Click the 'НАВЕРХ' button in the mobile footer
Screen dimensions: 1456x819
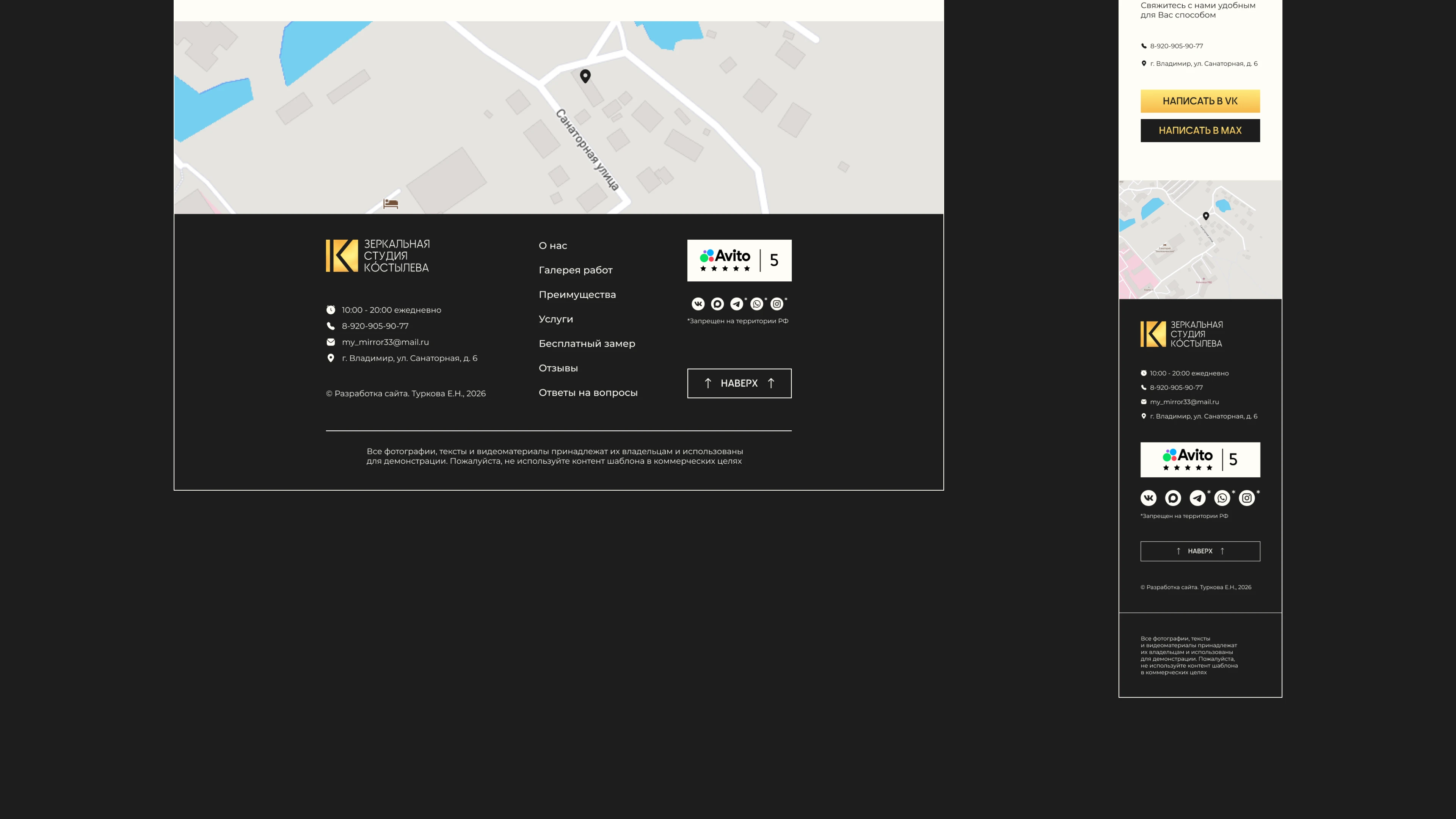[1200, 551]
